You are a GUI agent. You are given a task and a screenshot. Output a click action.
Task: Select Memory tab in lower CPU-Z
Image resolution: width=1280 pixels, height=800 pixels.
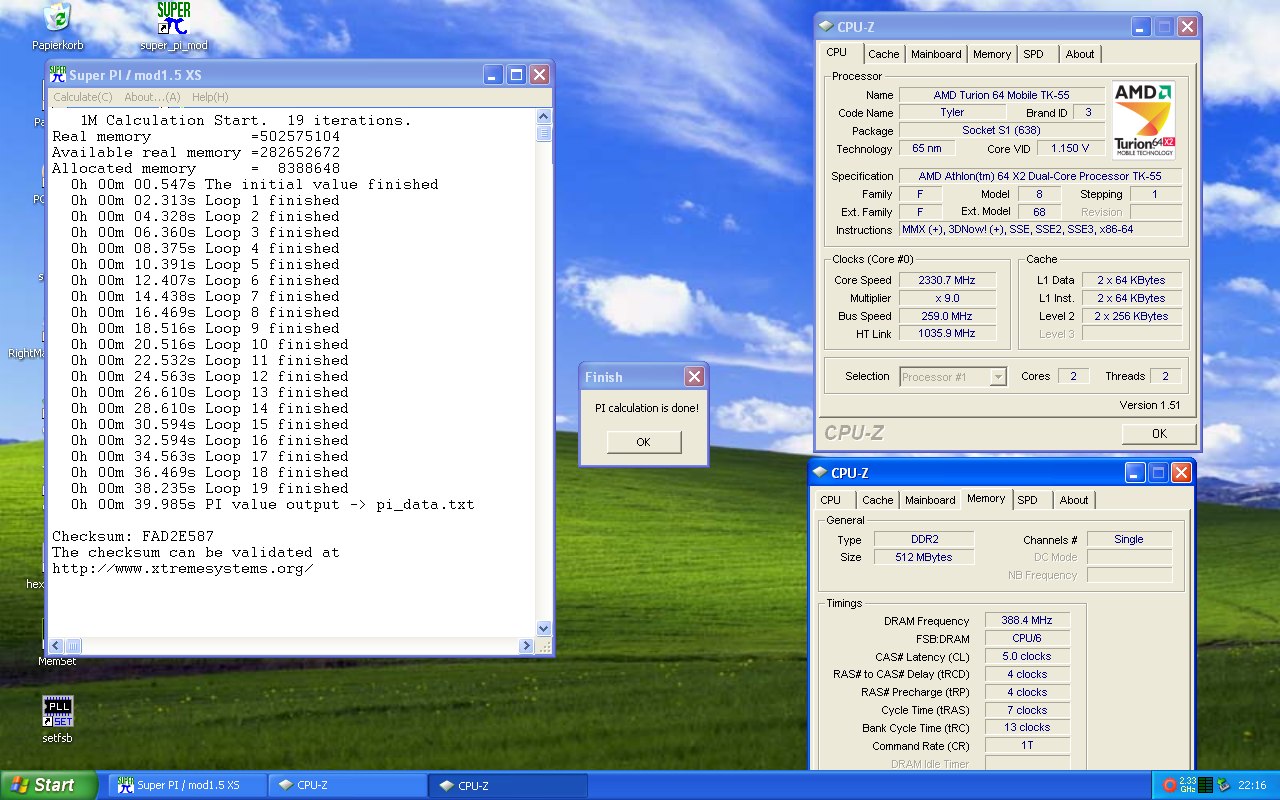[x=986, y=498]
